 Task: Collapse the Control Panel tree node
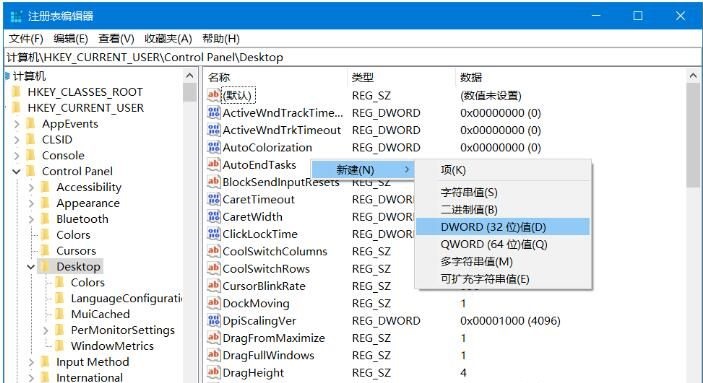tap(17, 171)
